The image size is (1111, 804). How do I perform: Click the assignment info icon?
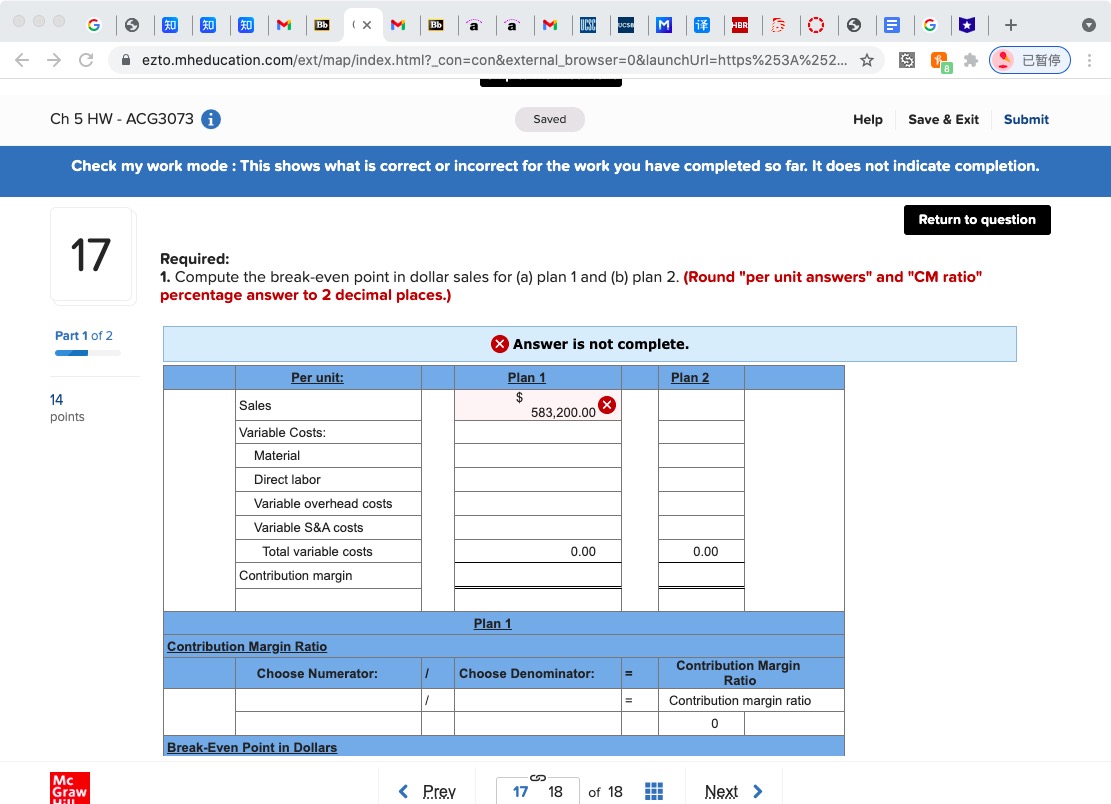pos(210,119)
